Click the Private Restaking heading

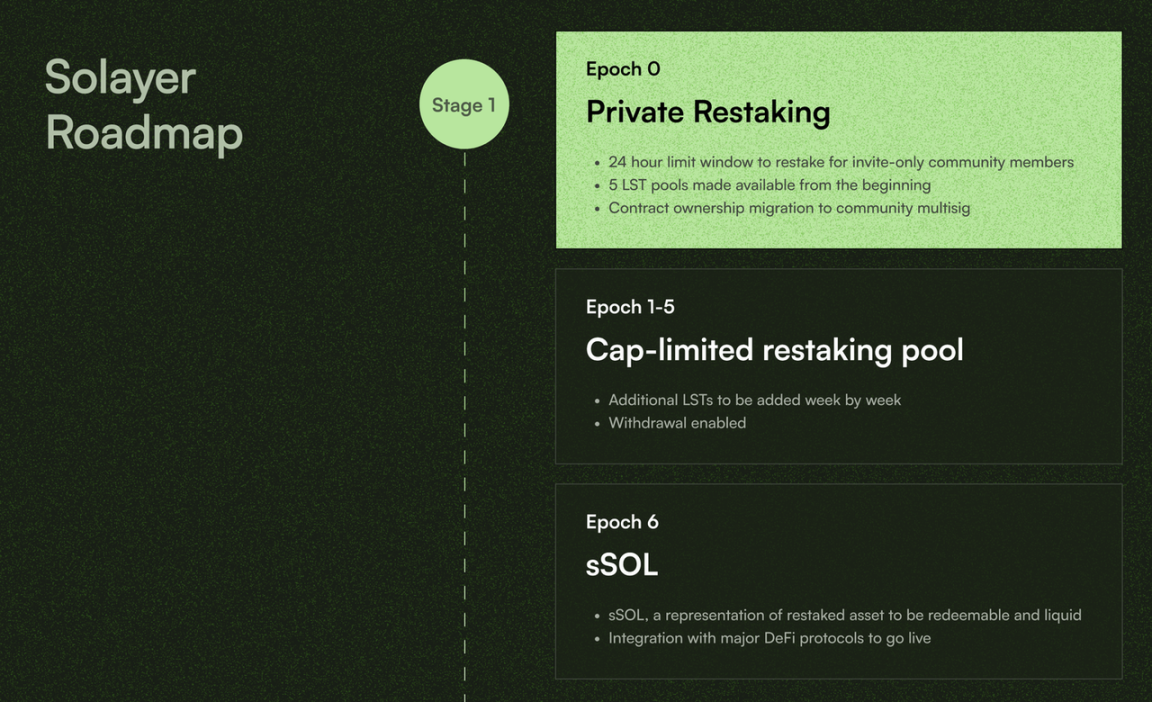(x=708, y=112)
